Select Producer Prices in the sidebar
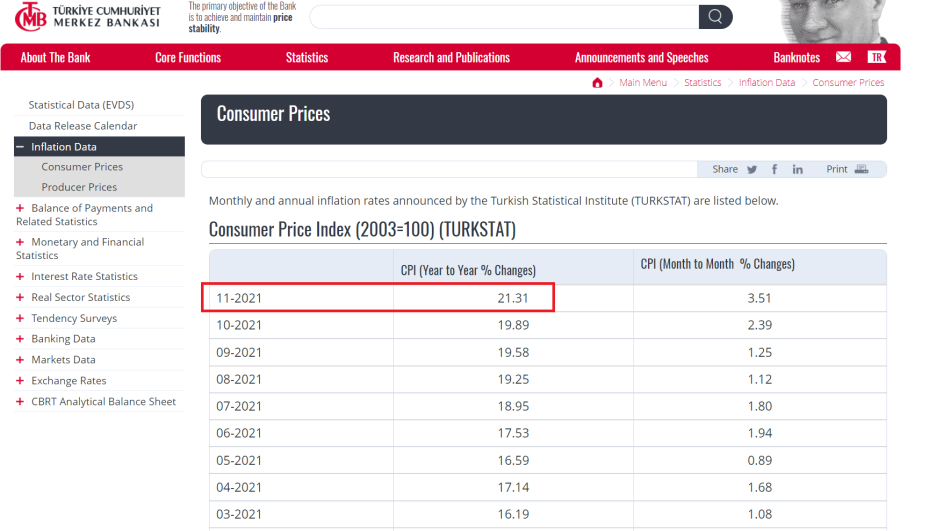The height and width of the screenshot is (531, 936). pos(79,187)
